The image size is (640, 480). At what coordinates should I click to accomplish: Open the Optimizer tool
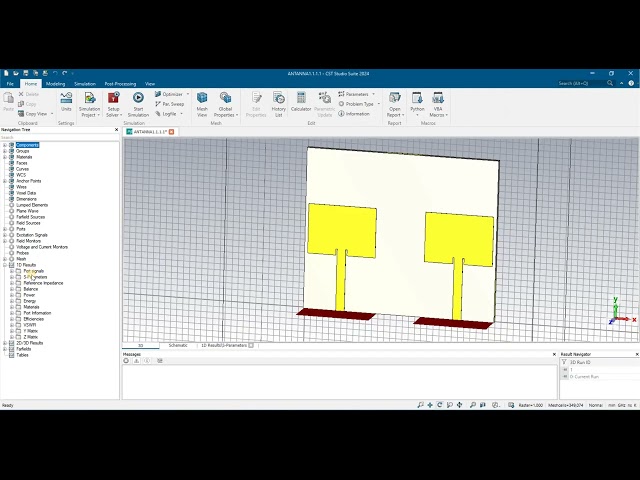pos(169,94)
